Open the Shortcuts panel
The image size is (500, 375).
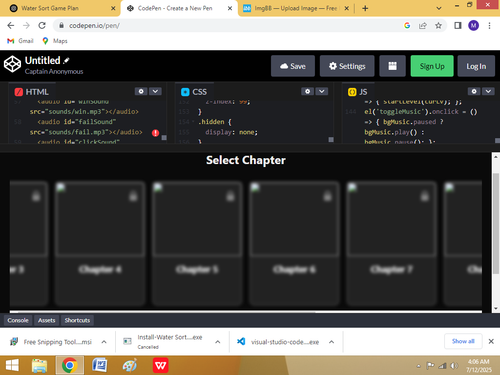(77, 320)
